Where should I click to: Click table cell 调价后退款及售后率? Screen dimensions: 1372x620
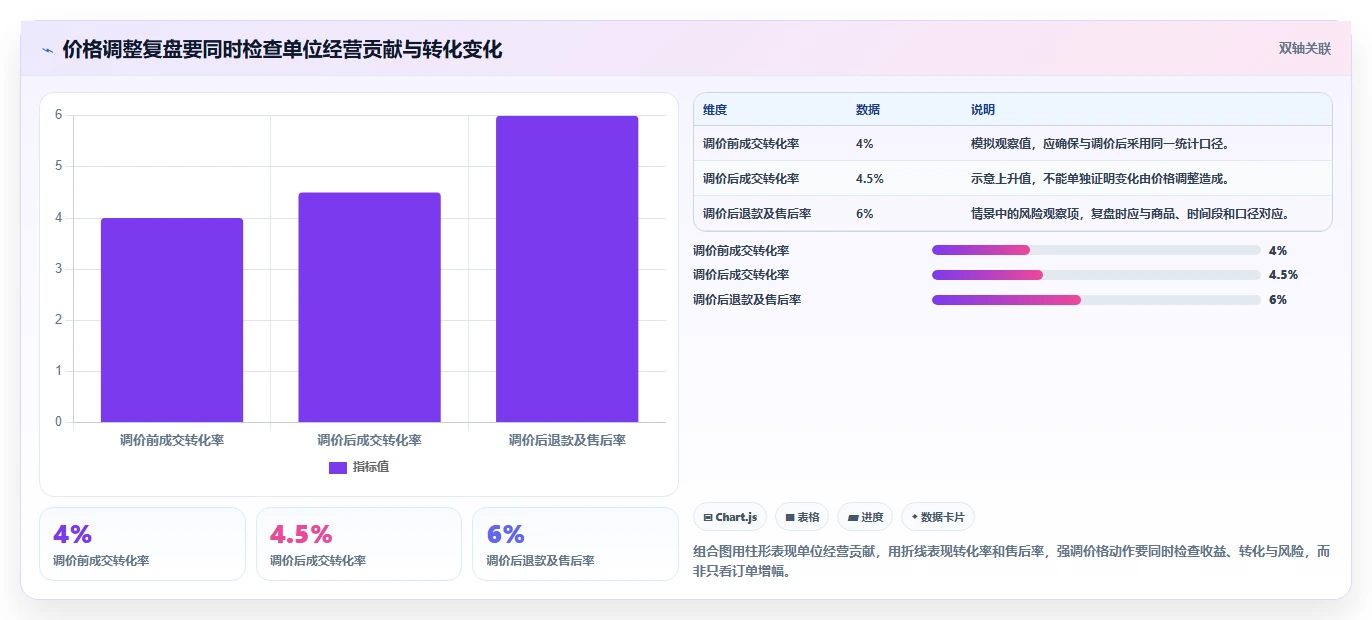[x=757, y=214]
